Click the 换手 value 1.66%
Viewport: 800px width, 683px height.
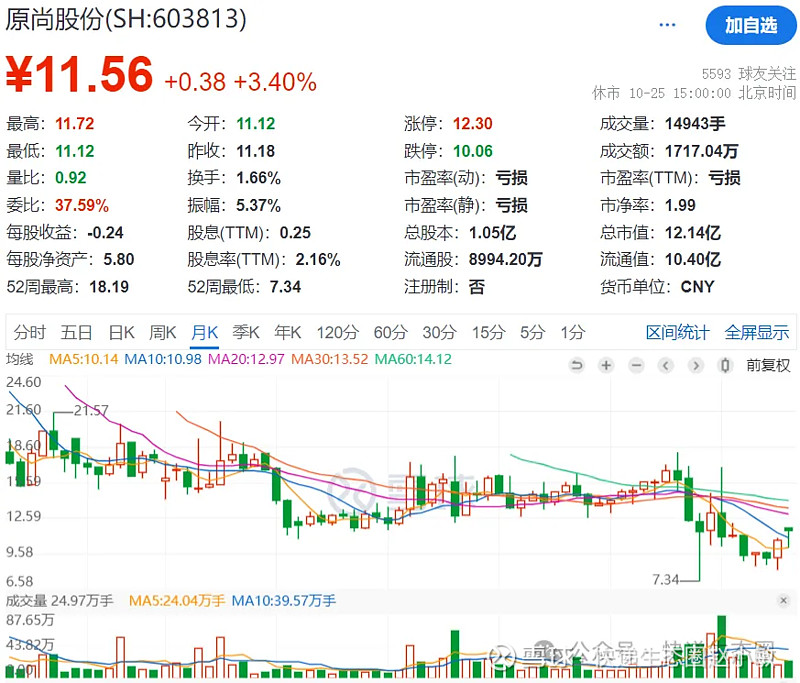[x=258, y=178]
